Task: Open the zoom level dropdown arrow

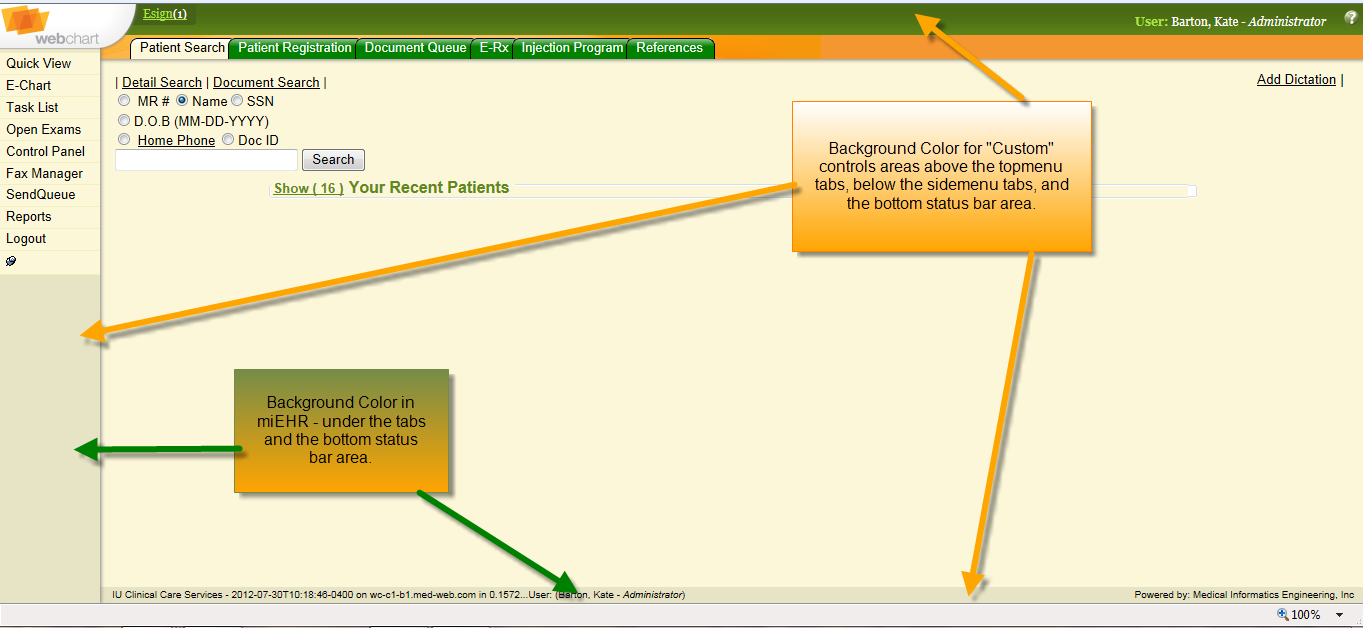Action: coord(1339,615)
